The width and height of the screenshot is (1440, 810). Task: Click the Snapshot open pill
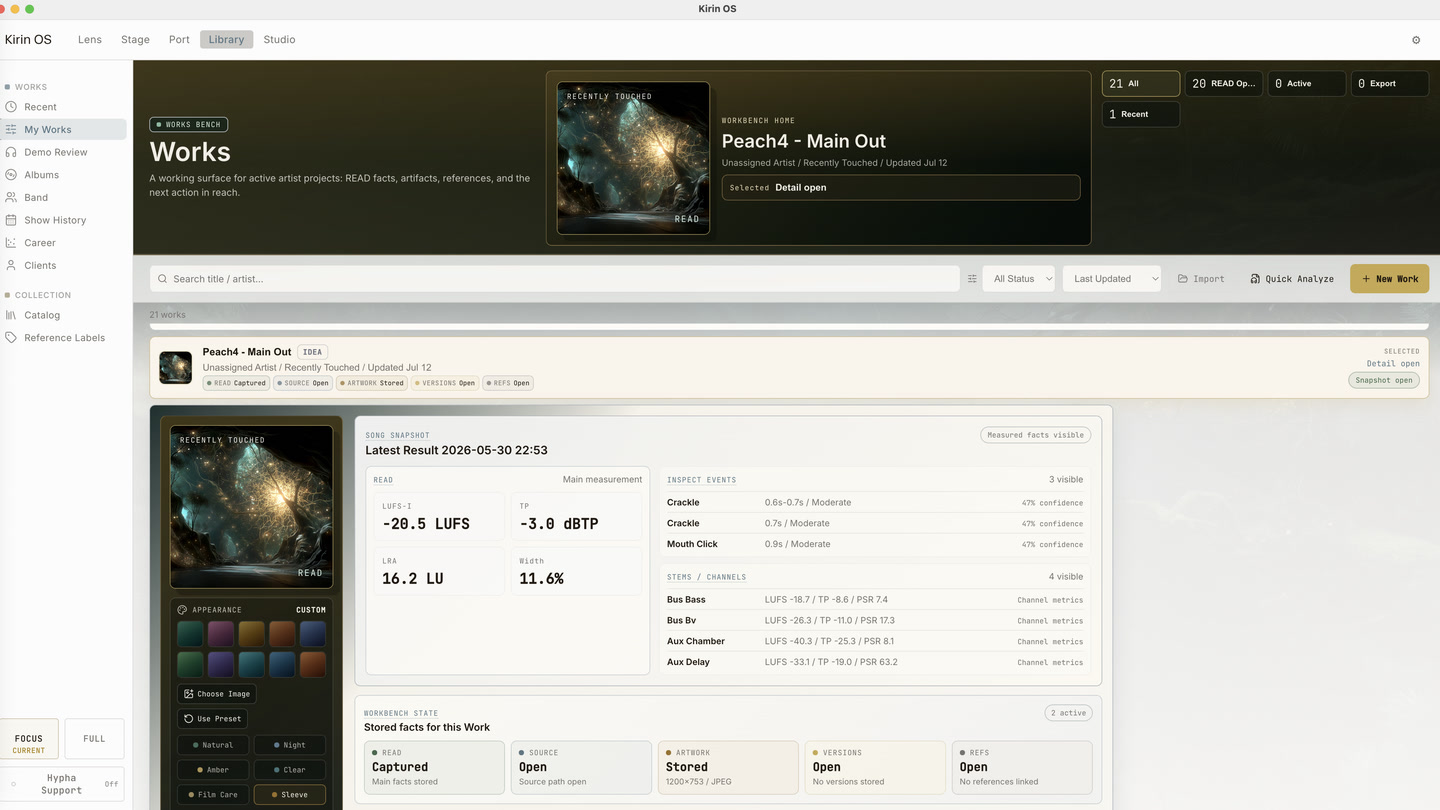pos(1384,380)
